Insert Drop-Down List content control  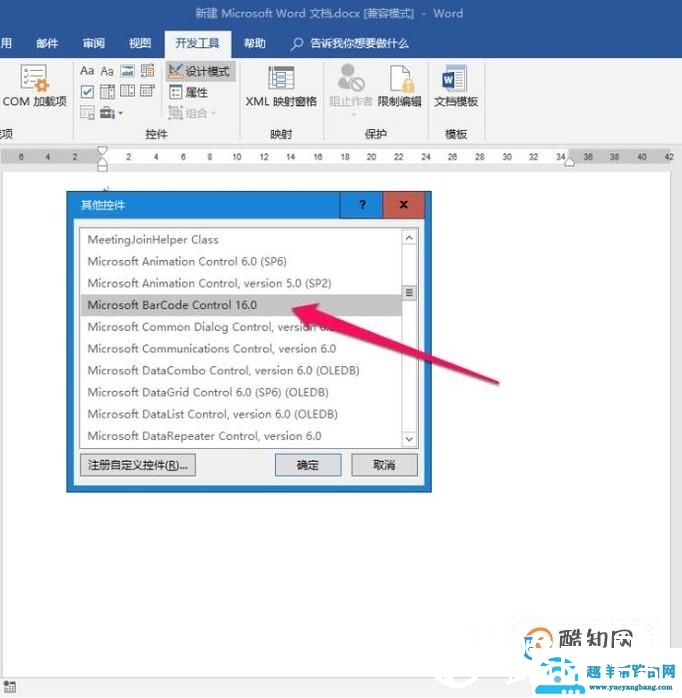[127, 92]
